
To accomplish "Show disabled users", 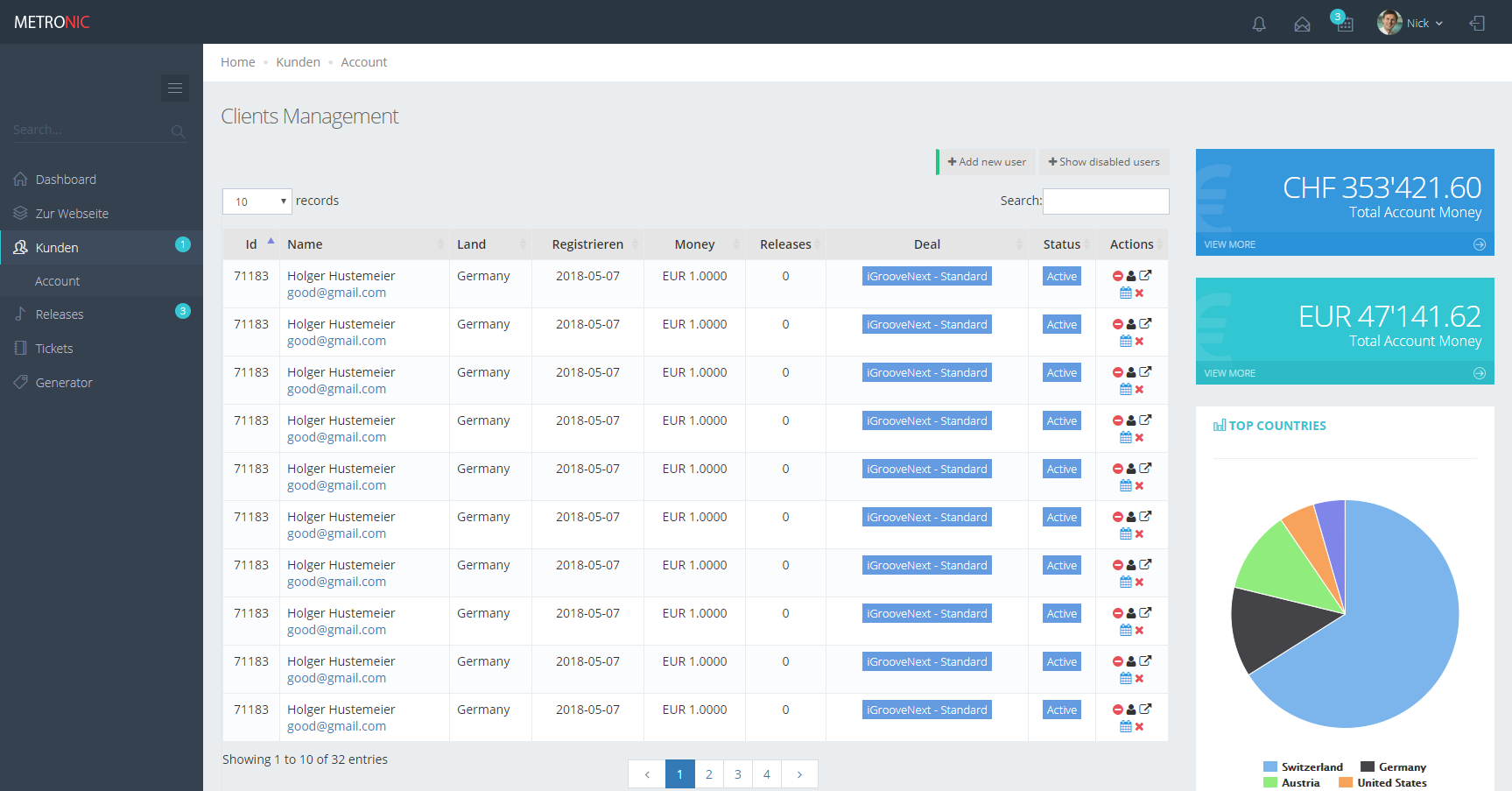I will coord(1104,162).
